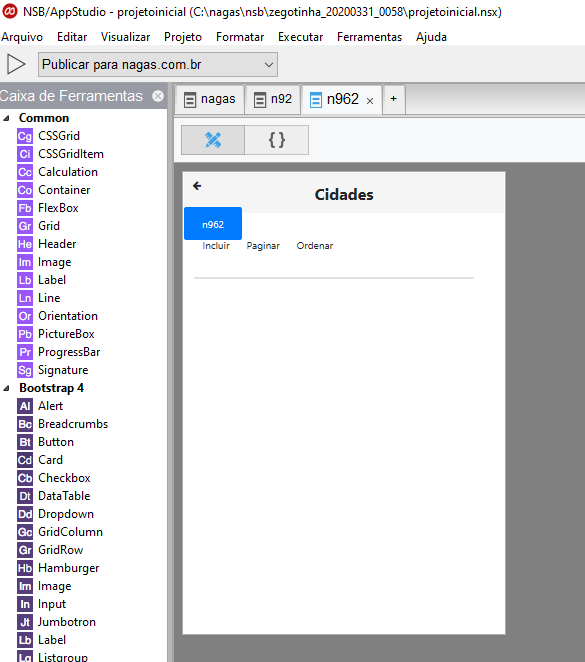Viewport: 585px width, 662px height.
Task: Click the Ordenar link on the form
Action: [315, 246]
